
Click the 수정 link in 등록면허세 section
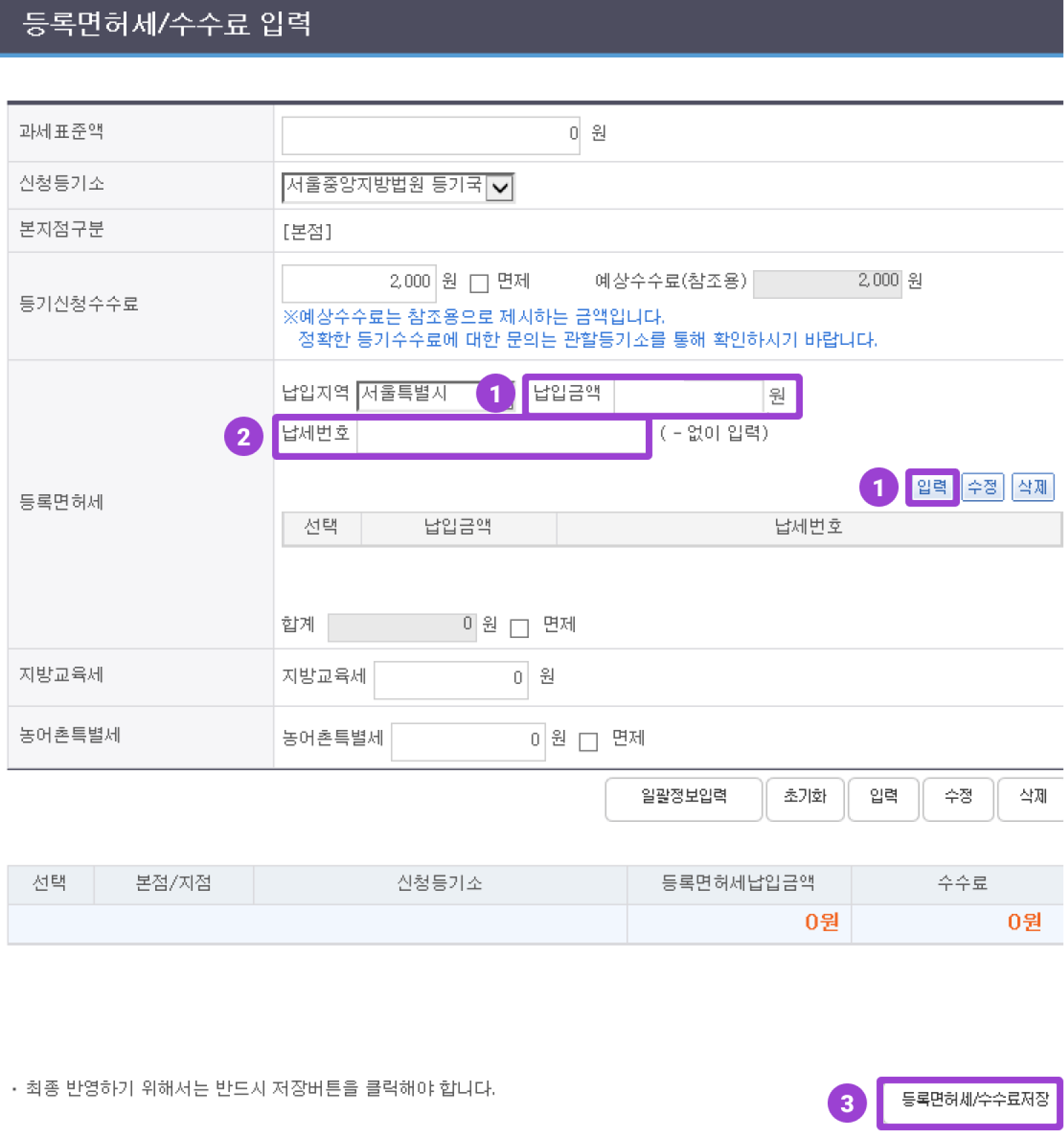coord(982,487)
